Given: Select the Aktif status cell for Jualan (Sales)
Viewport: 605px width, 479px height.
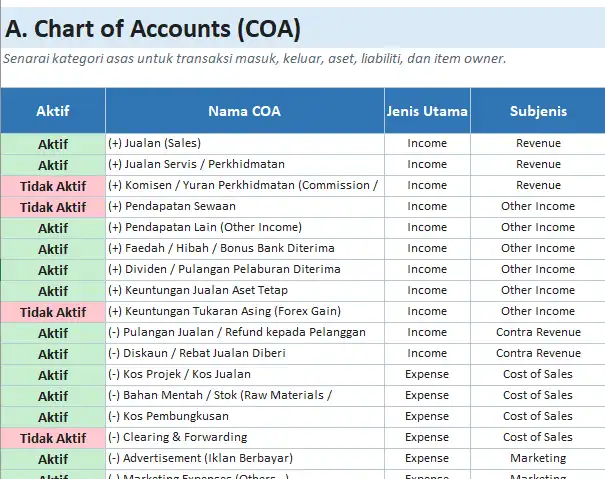Looking at the screenshot, I should pos(53,143).
